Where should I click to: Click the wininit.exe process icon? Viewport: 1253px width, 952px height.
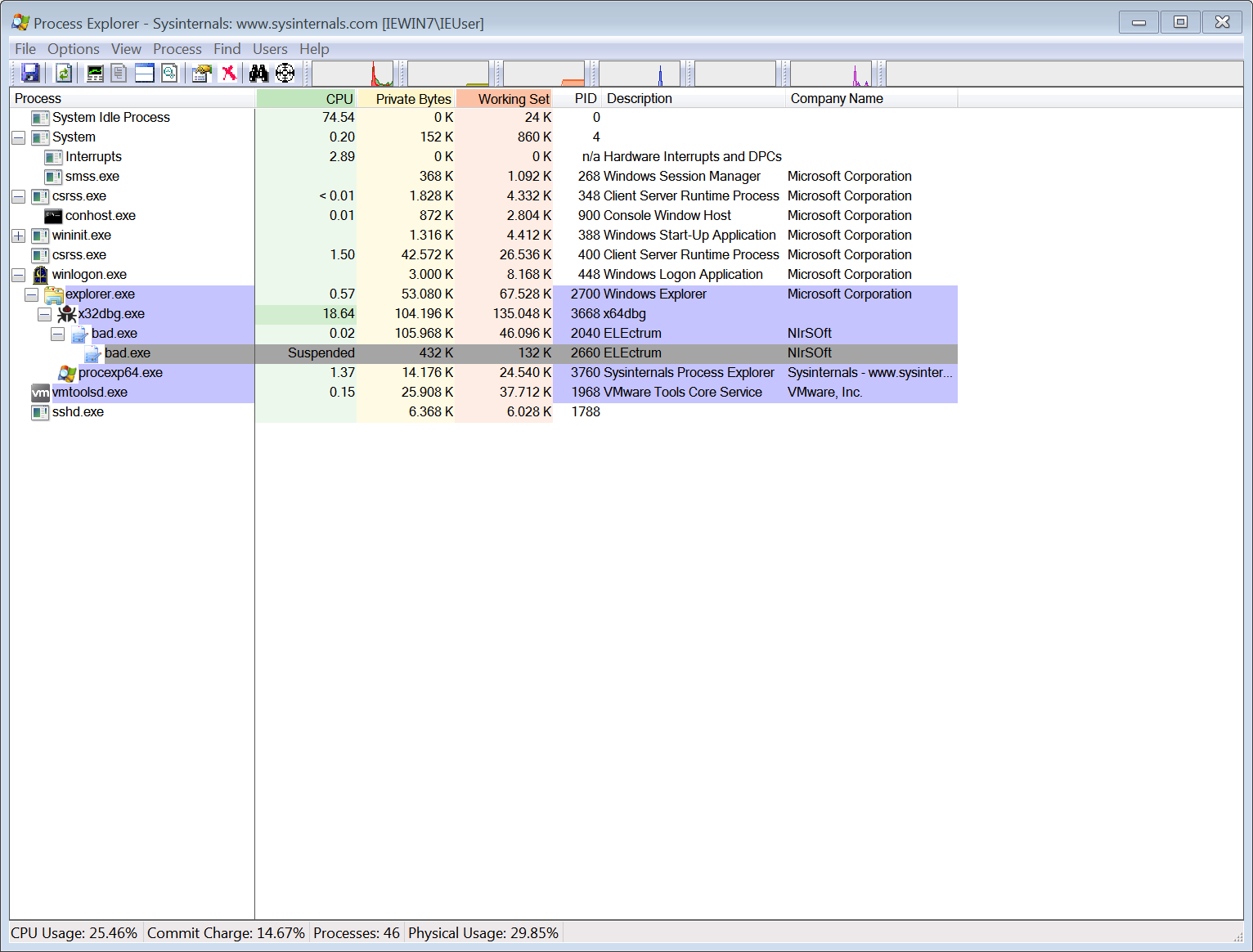pyautogui.click(x=40, y=236)
